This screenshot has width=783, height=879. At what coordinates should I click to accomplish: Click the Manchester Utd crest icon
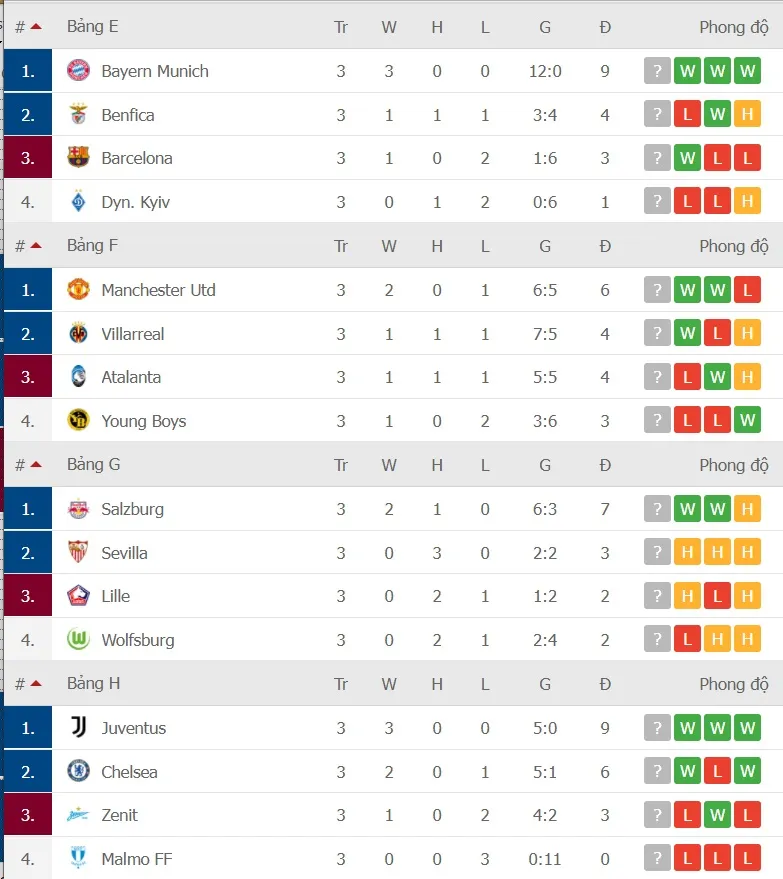[78, 290]
